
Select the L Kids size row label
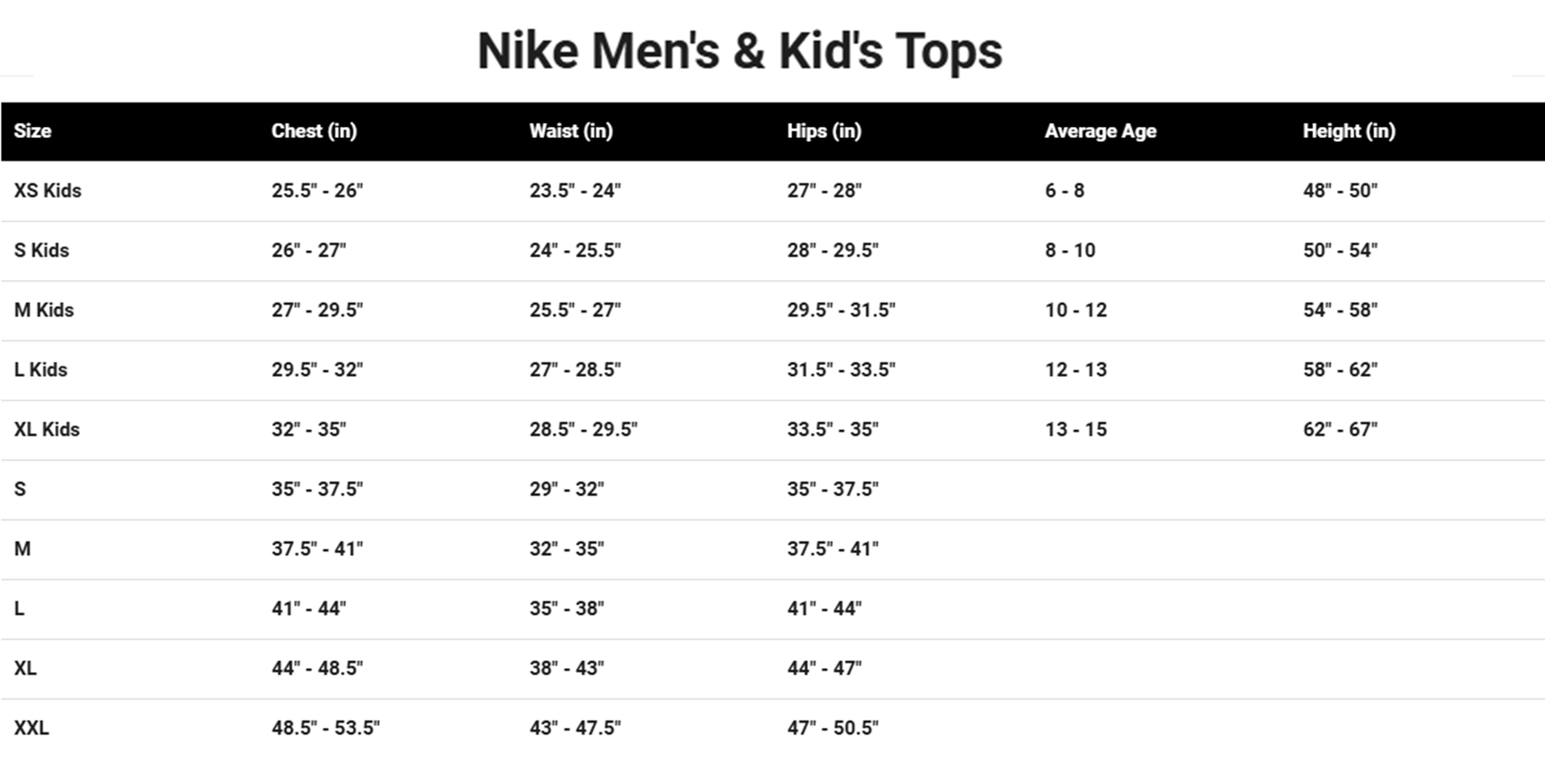coord(40,370)
